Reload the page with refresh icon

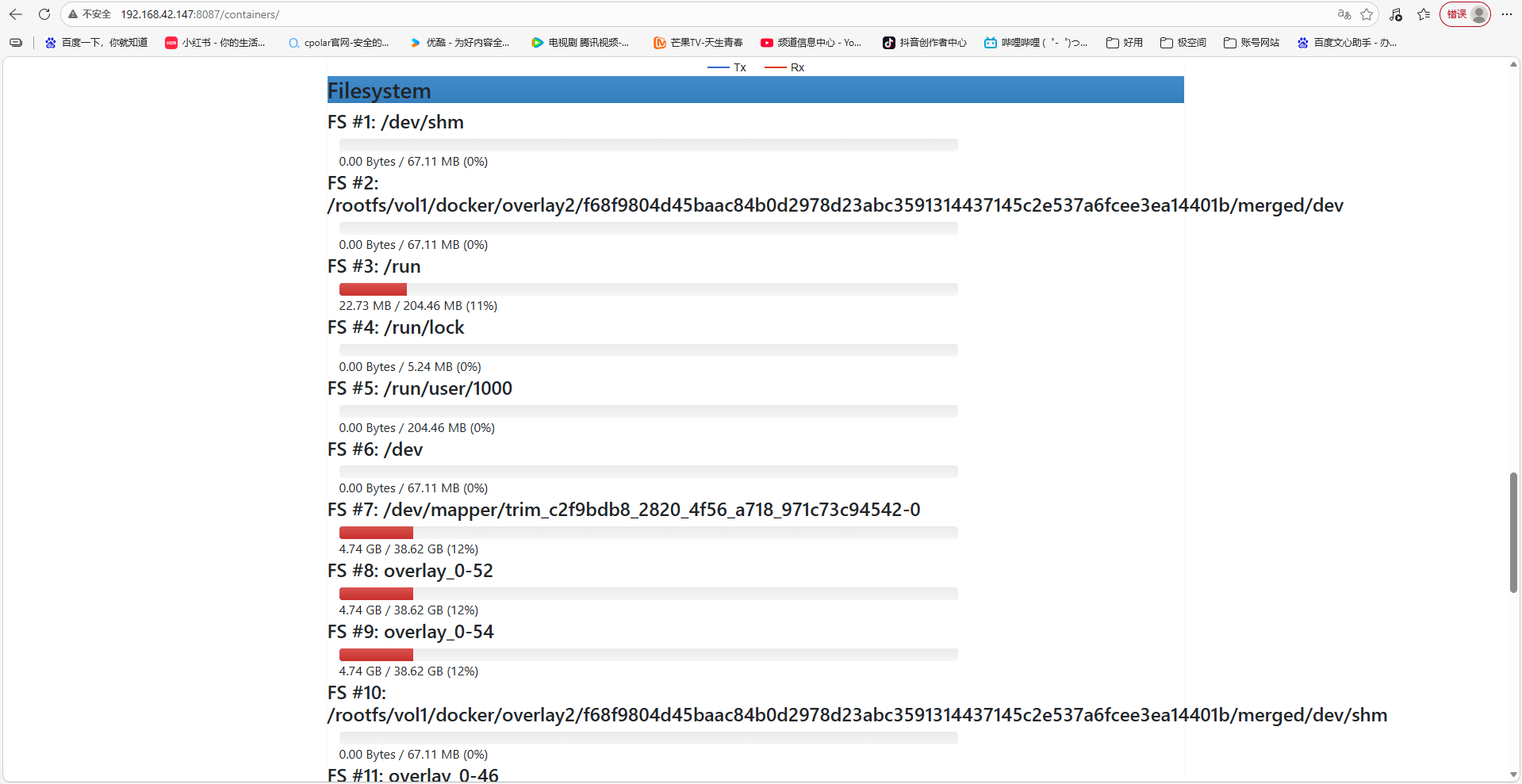[x=44, y=14]
